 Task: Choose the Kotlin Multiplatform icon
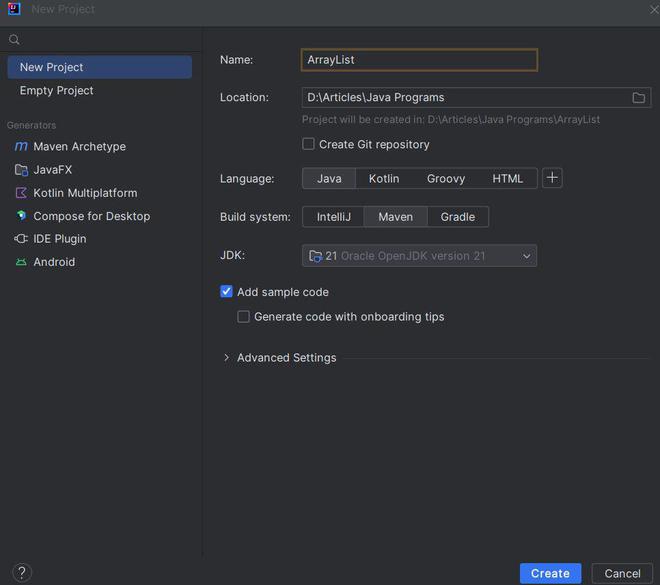click(x=21, y=193)
